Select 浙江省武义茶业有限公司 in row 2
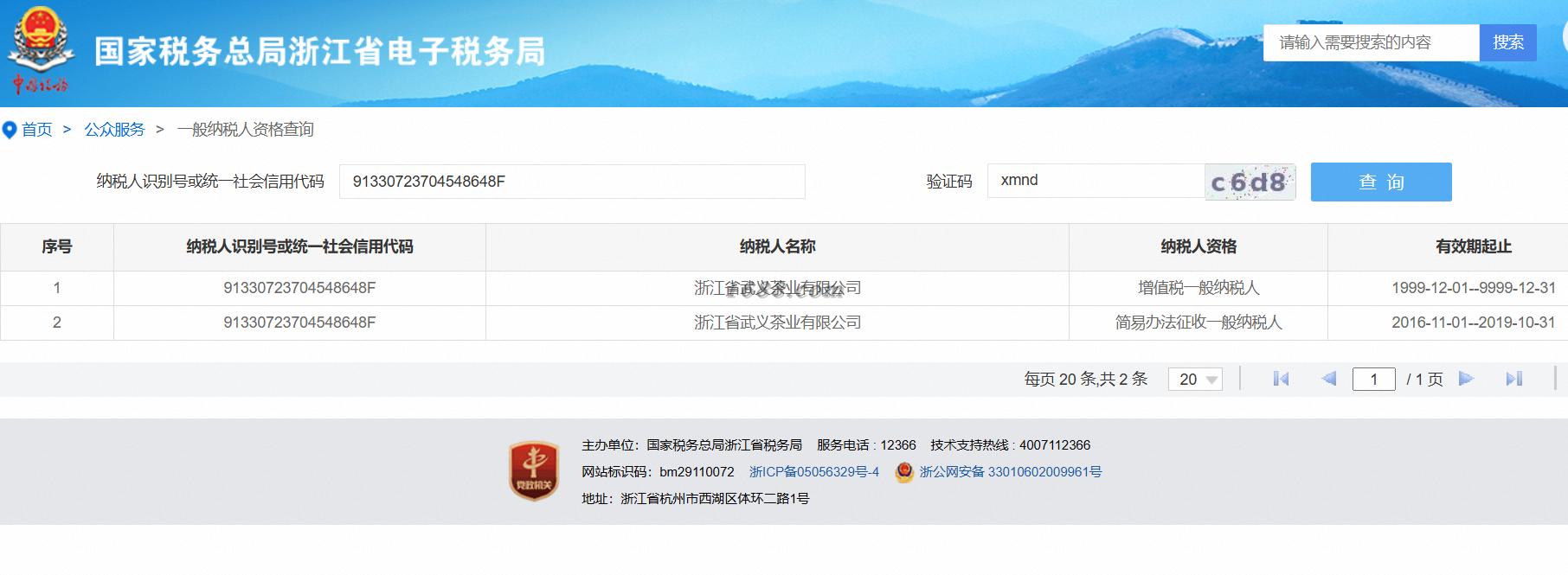This screenshot has width=1568, height=575. pyautogui.click(x=777, y=323)
